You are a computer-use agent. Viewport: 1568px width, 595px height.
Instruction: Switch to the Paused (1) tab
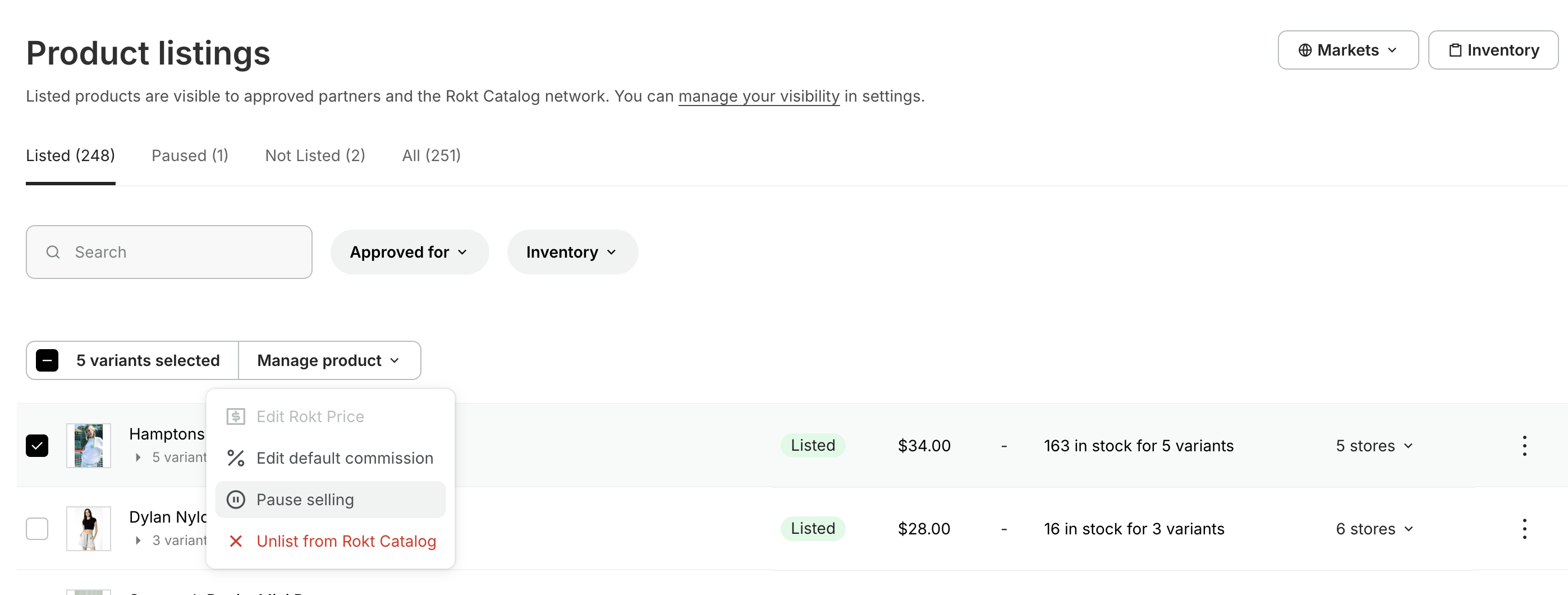[x=190, y=156]
